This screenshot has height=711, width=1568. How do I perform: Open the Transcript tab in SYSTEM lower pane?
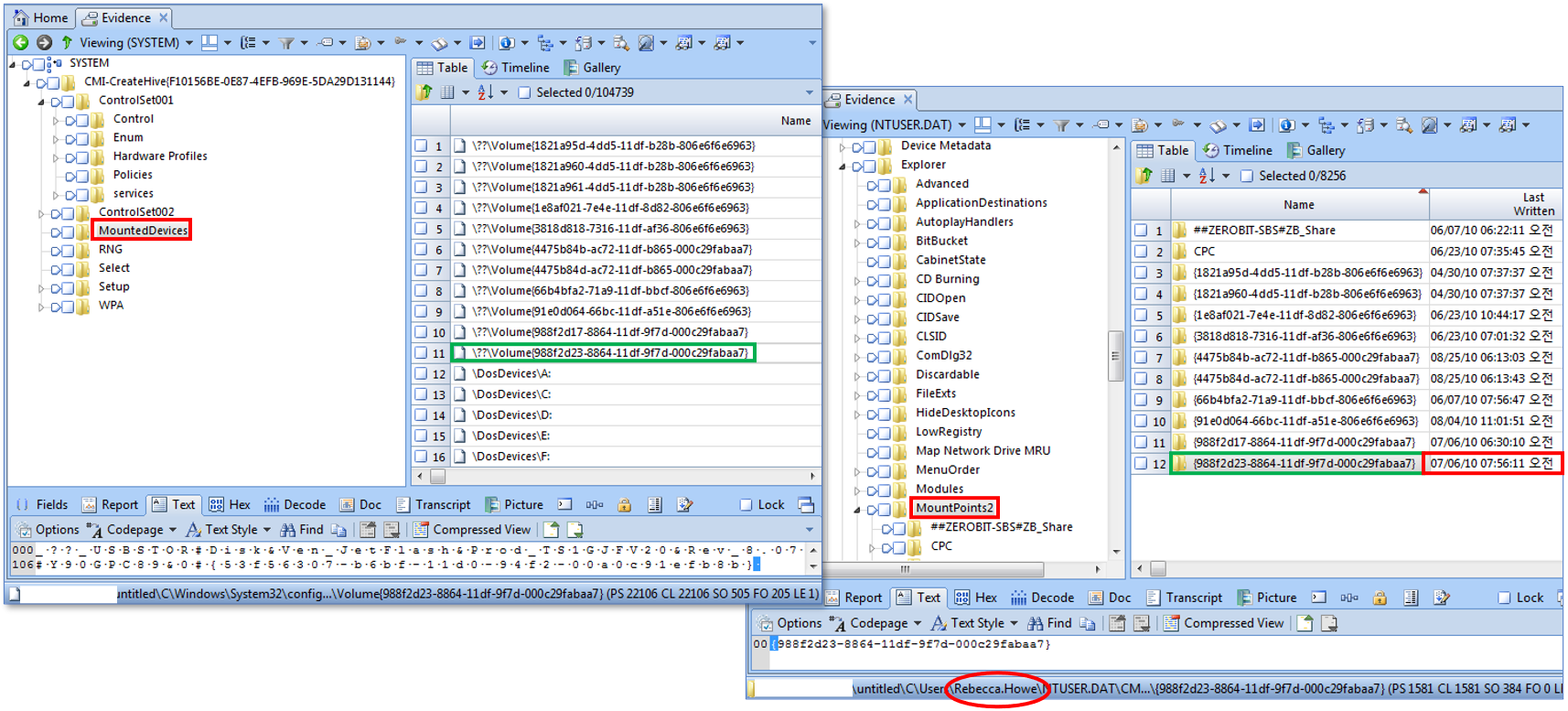click(x=433, y=504)
